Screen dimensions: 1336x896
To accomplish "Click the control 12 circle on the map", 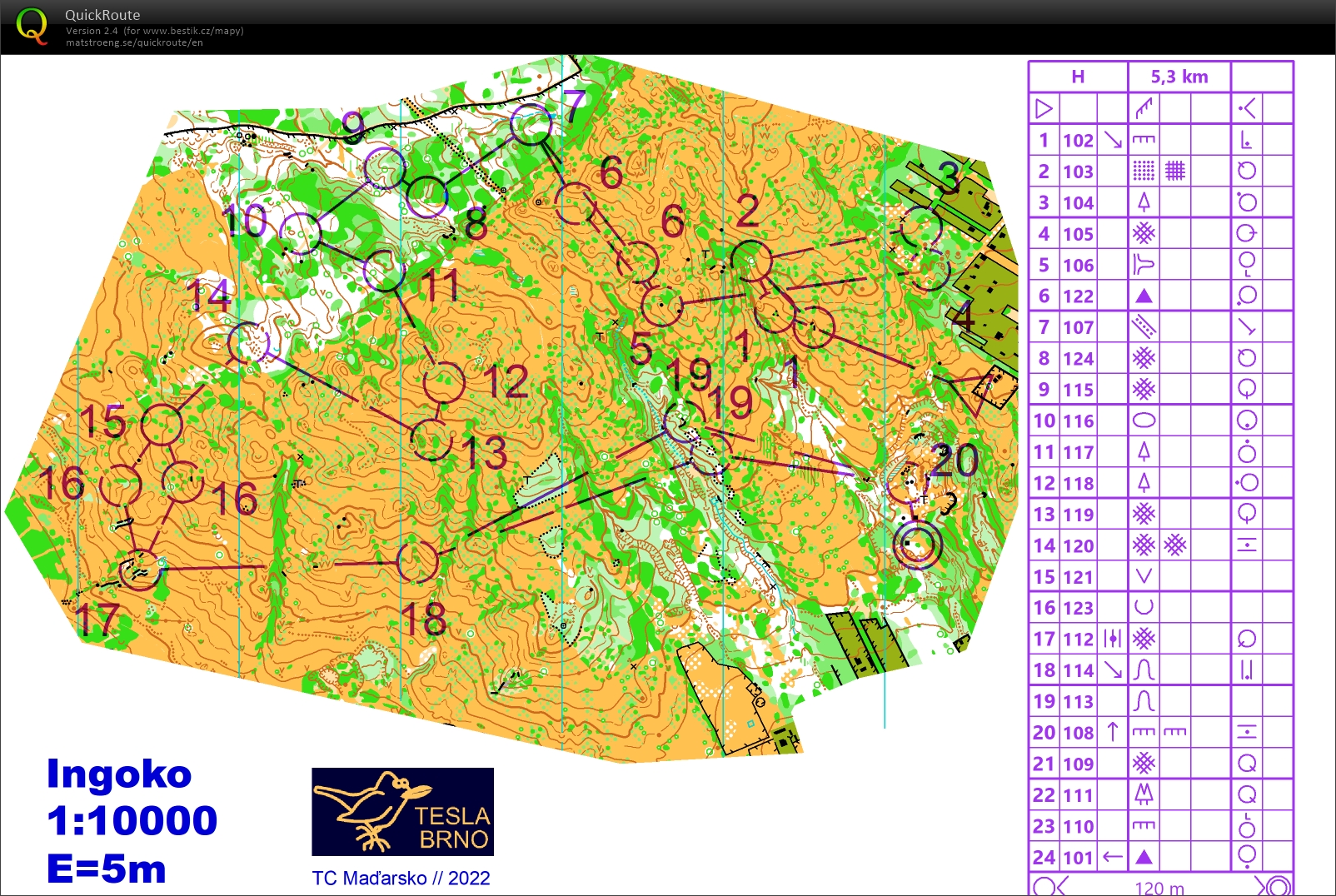I will pos(443,382).
